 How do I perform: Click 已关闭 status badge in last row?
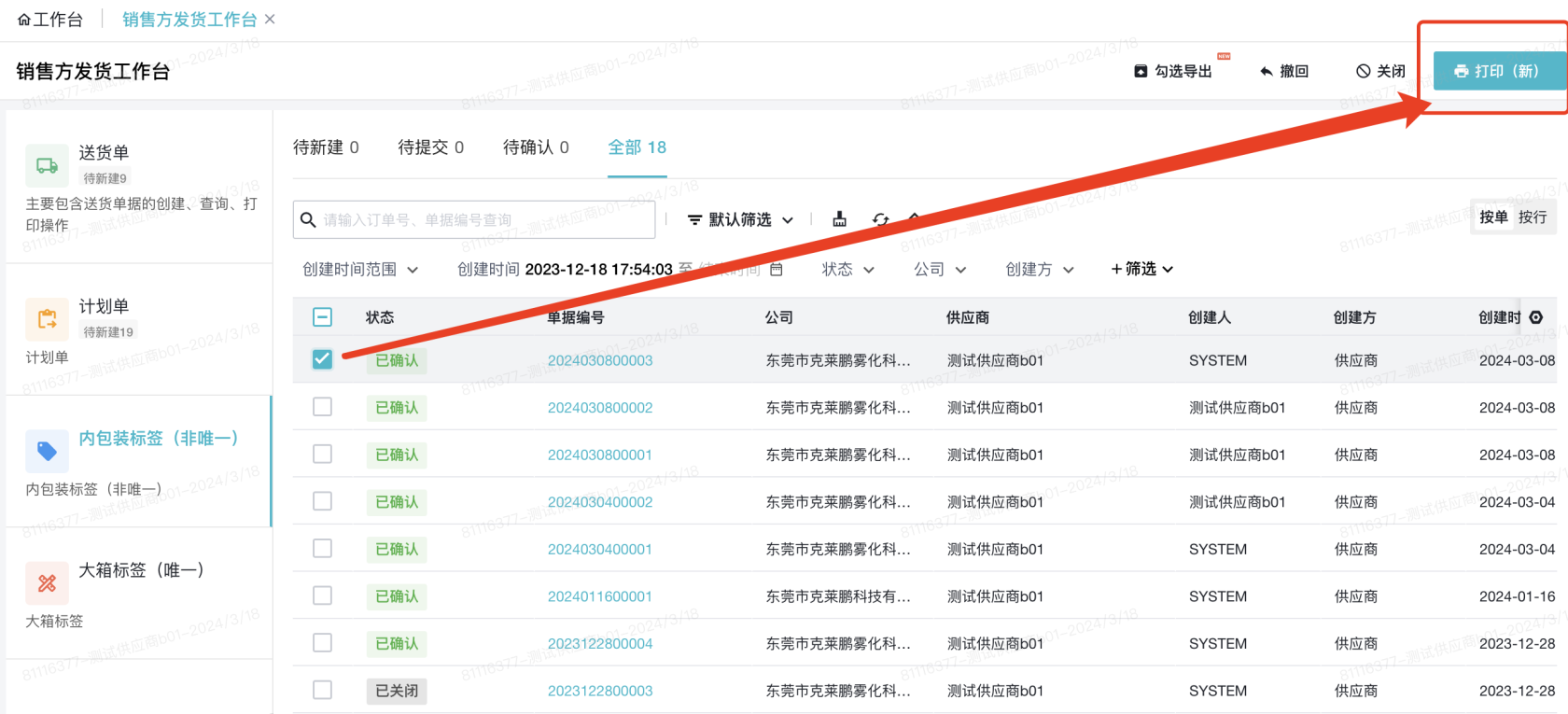coord(397,691)
